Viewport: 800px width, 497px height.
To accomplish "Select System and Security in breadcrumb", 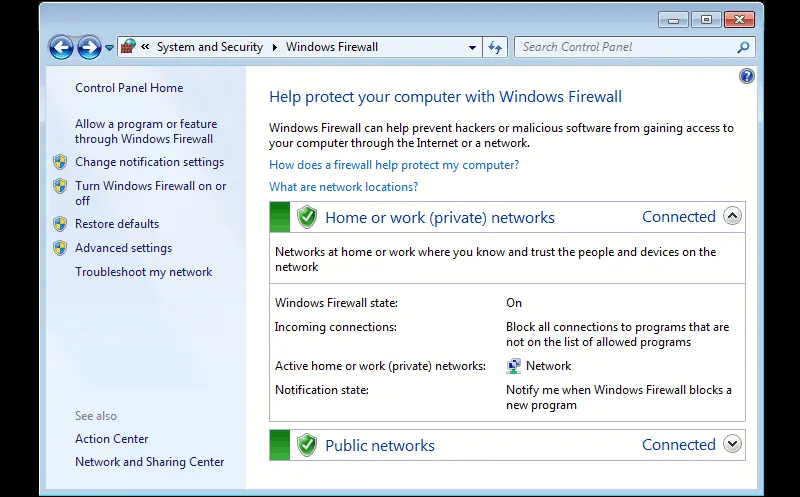I will click(210, 47).
